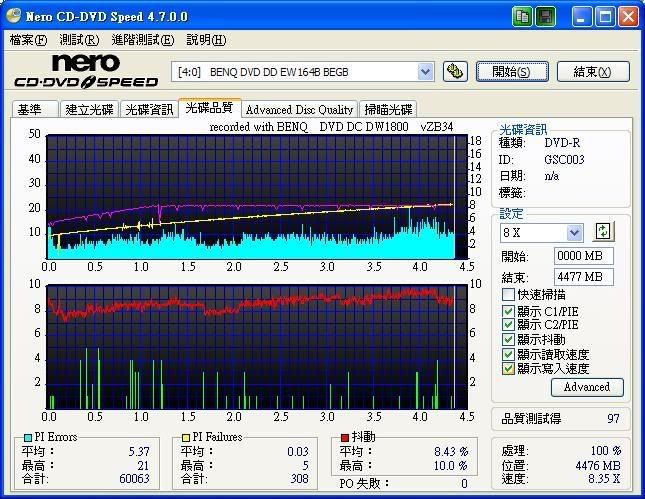Uncheck 顯示 C1/PIE checkbox
The image size is (645, 499).
508,311
